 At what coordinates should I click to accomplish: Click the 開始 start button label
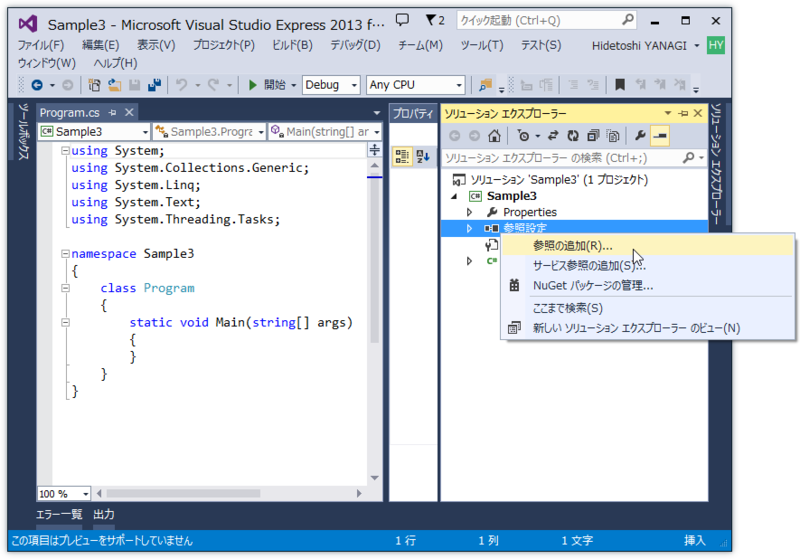click(275, 85)
